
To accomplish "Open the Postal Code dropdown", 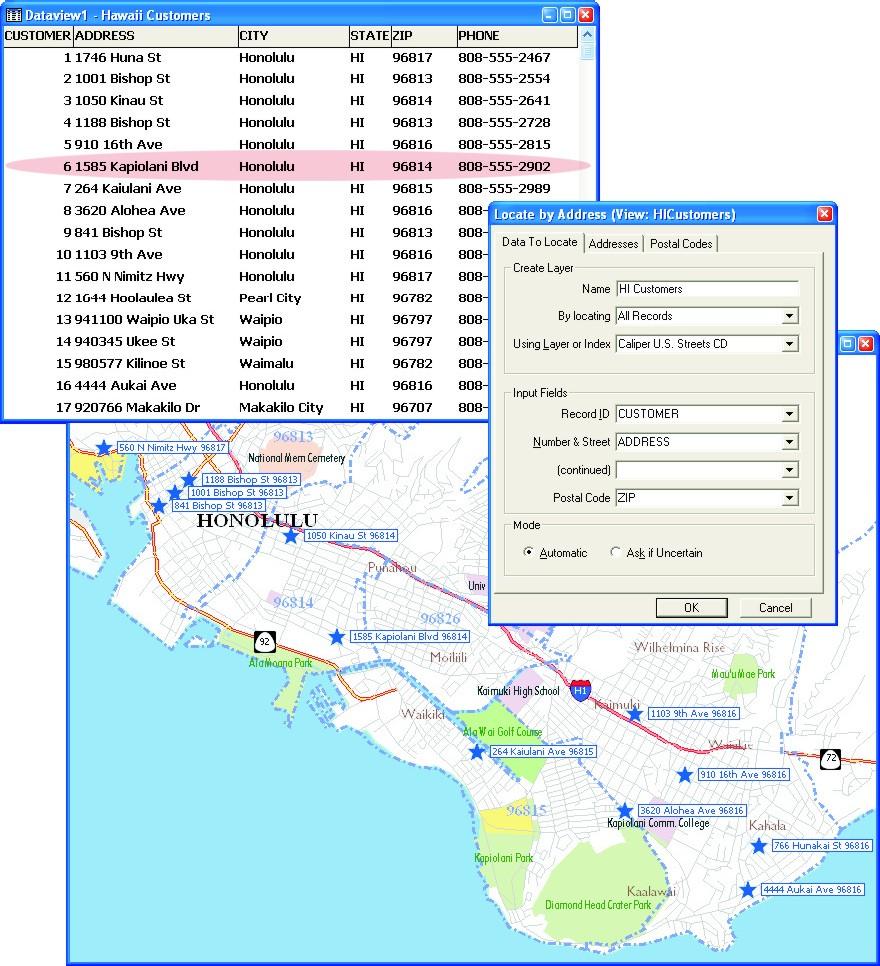I will pyautogui.click(x=789, y=498).
